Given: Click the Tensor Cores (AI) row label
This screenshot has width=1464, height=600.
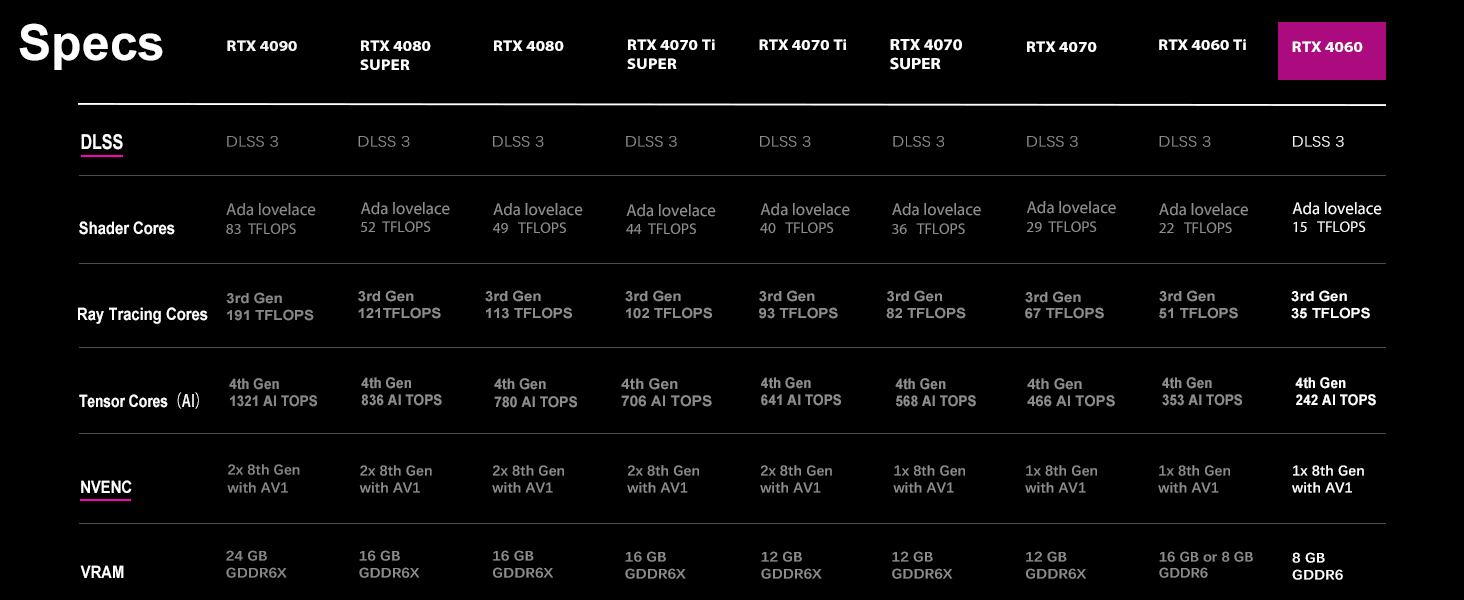Looking at the screenshot, I should (140, 402).
